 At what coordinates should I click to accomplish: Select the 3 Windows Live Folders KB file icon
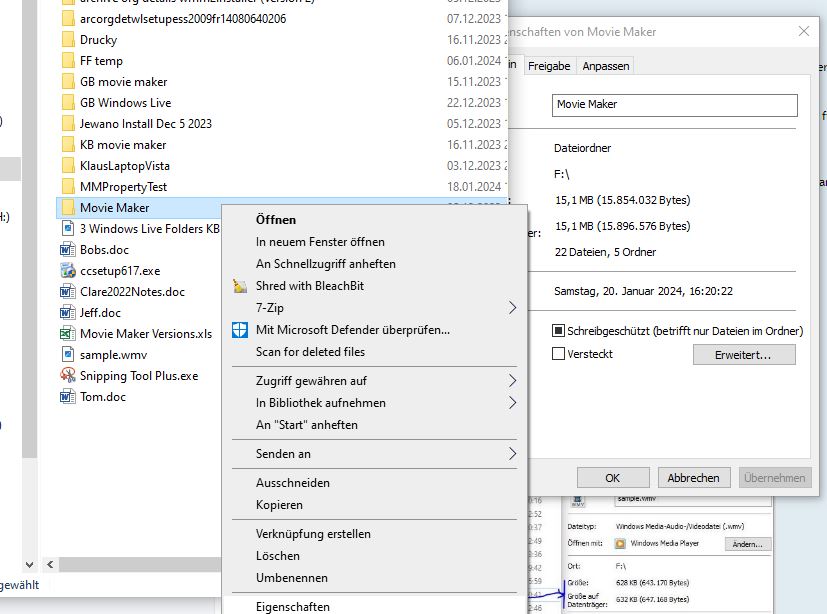[68, 229]
